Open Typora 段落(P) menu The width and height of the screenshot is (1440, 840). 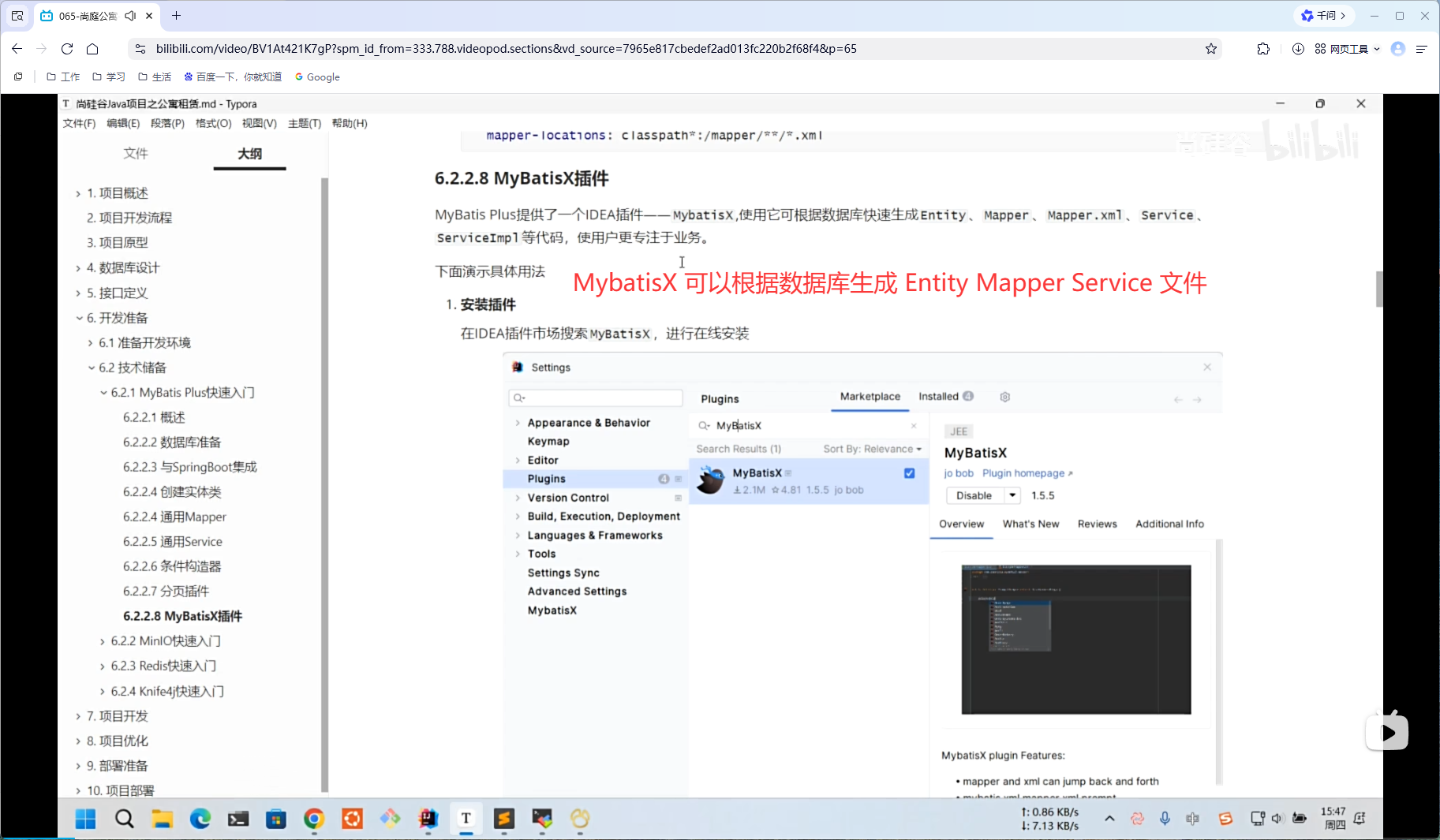[x=167, y=124]
